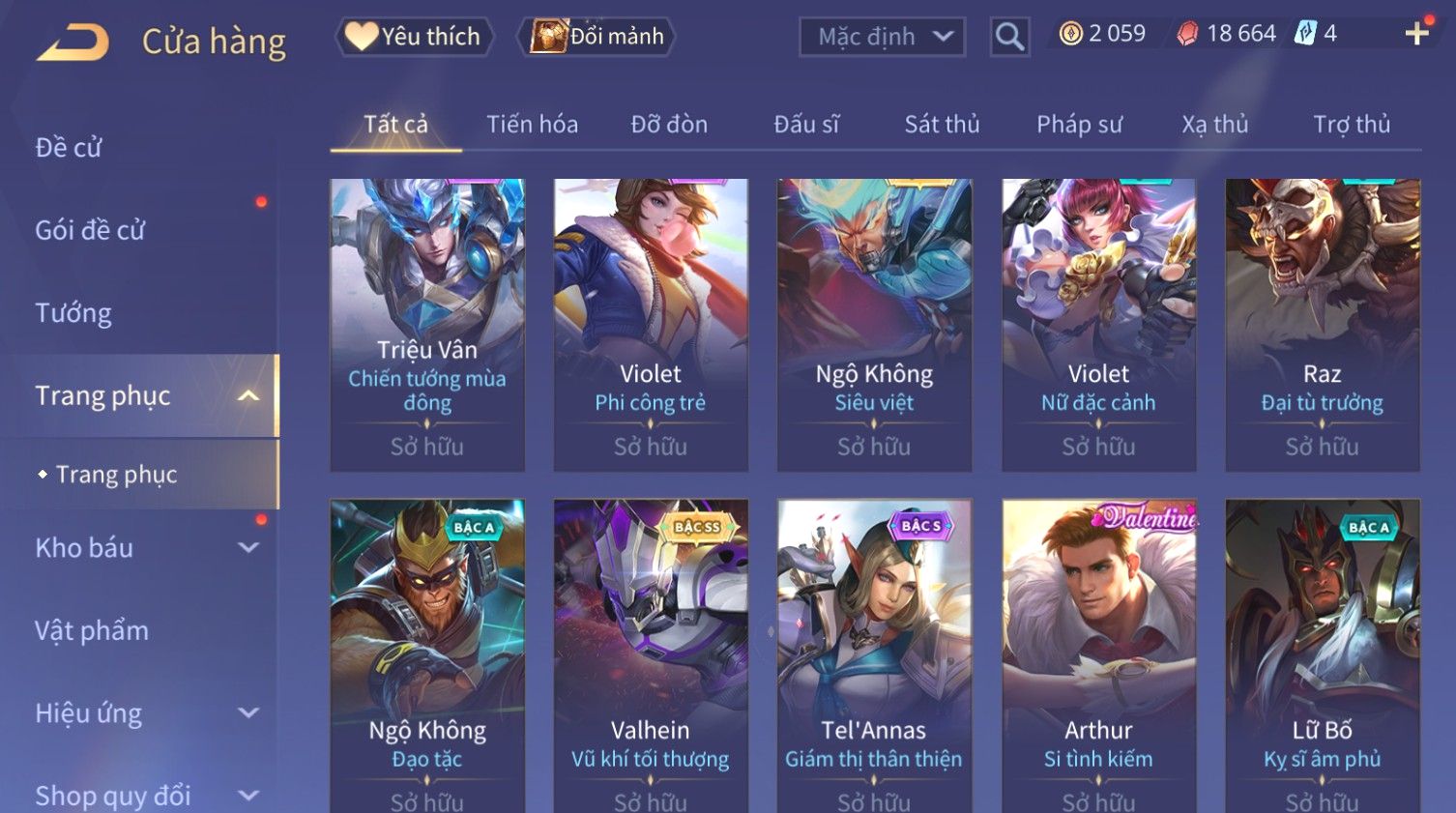Select Arthur Si tình kiếm skin card

coord(1098,655)
